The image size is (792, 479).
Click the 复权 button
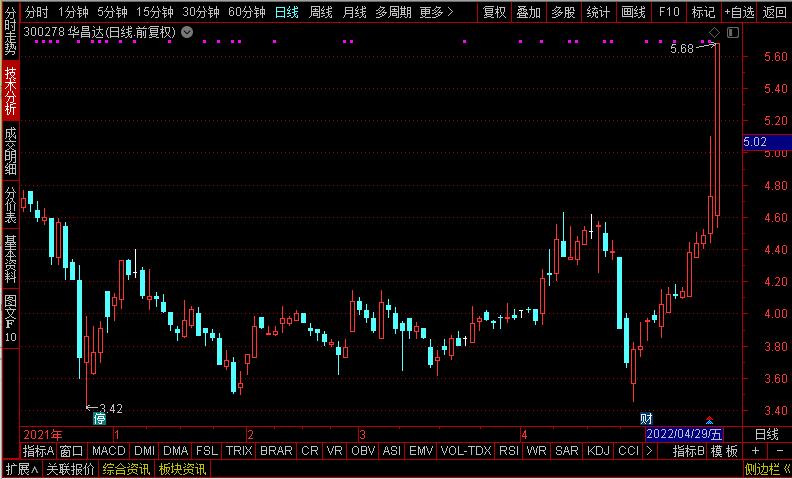pyautogui.click(x=494, y=12)
